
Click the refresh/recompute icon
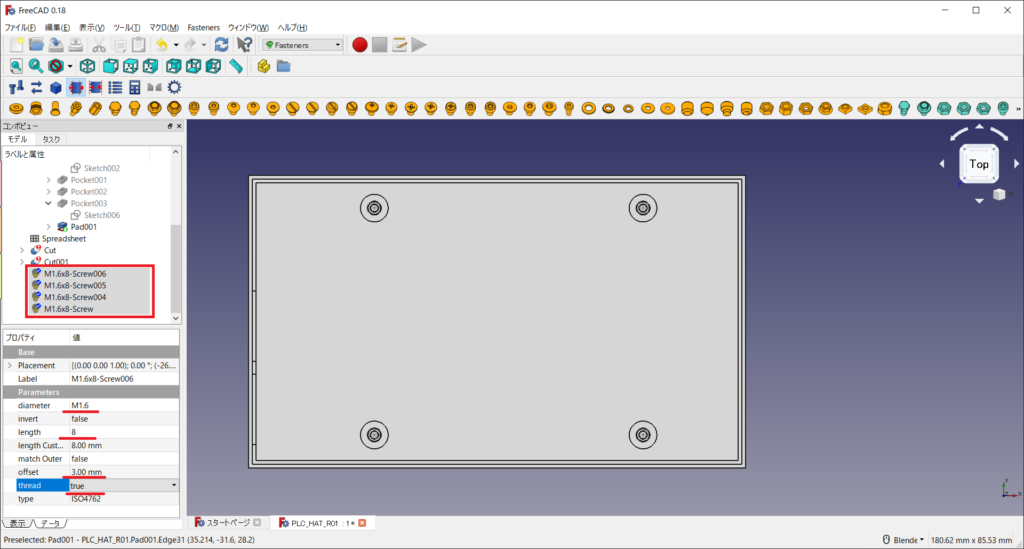(221, 45)
